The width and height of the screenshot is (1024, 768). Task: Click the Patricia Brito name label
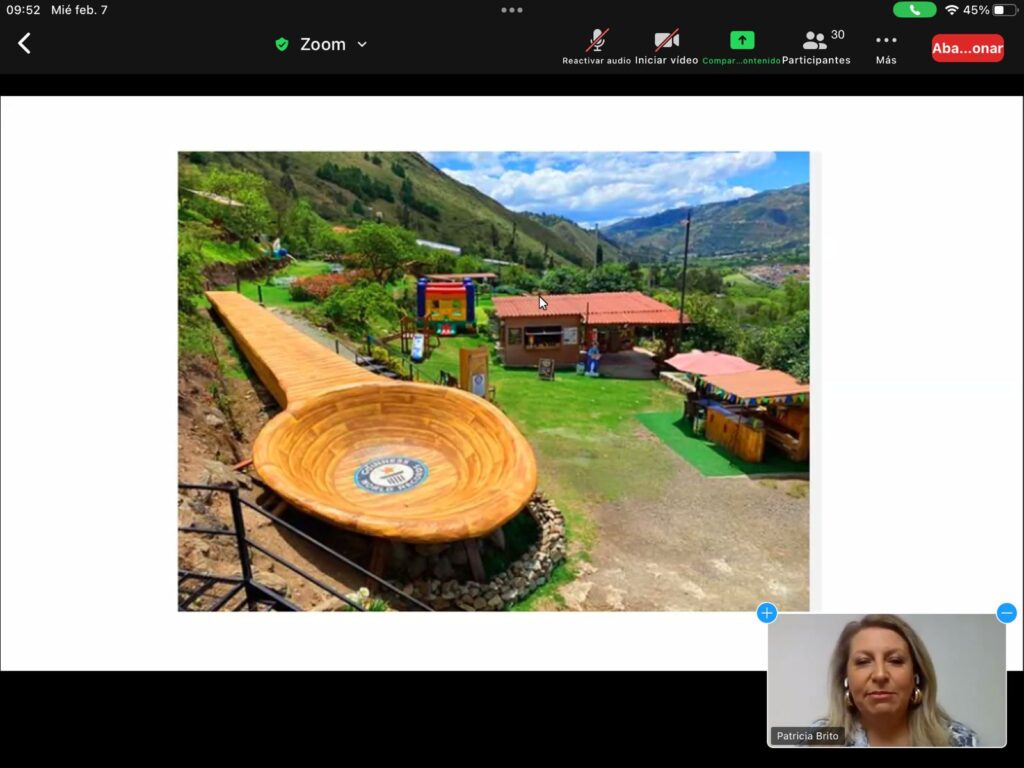[809, 736]
